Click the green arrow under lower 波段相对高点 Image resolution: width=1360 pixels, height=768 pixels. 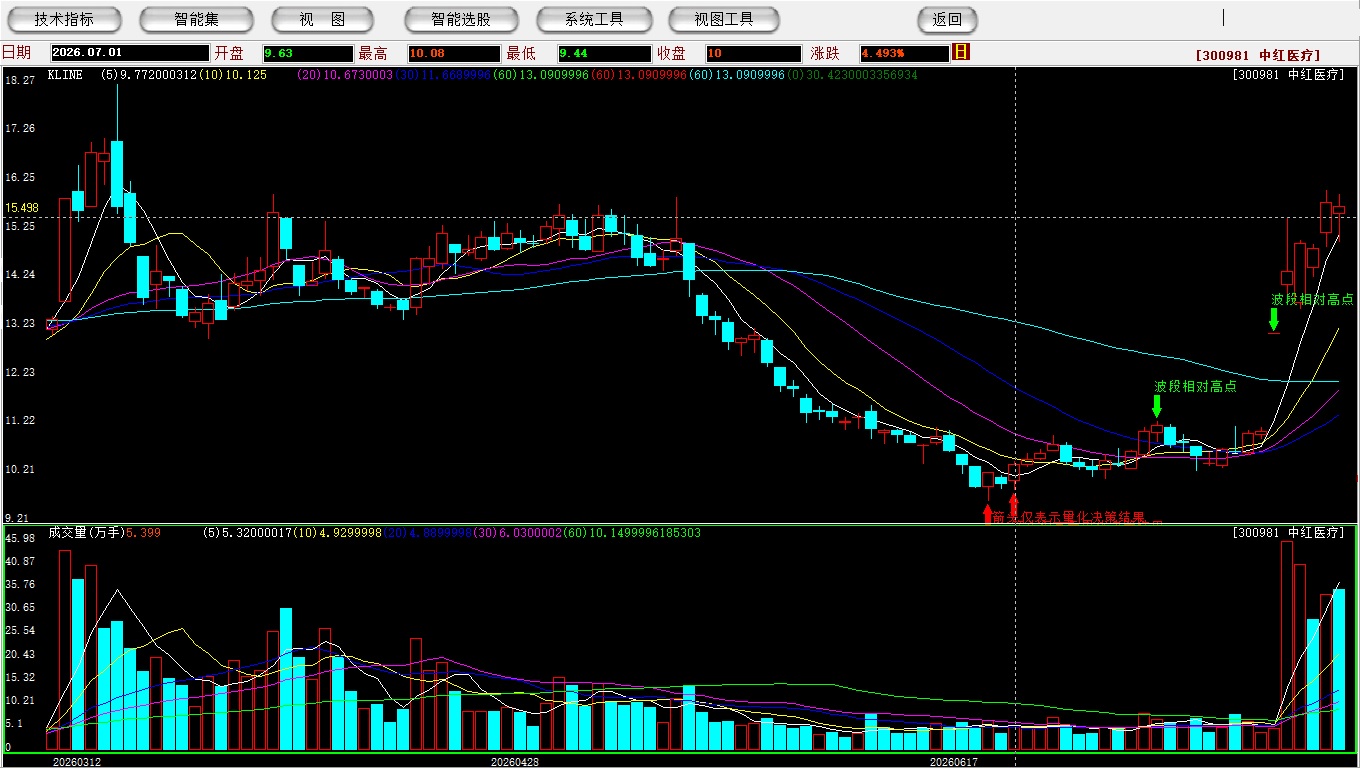tap(1157, 406)
